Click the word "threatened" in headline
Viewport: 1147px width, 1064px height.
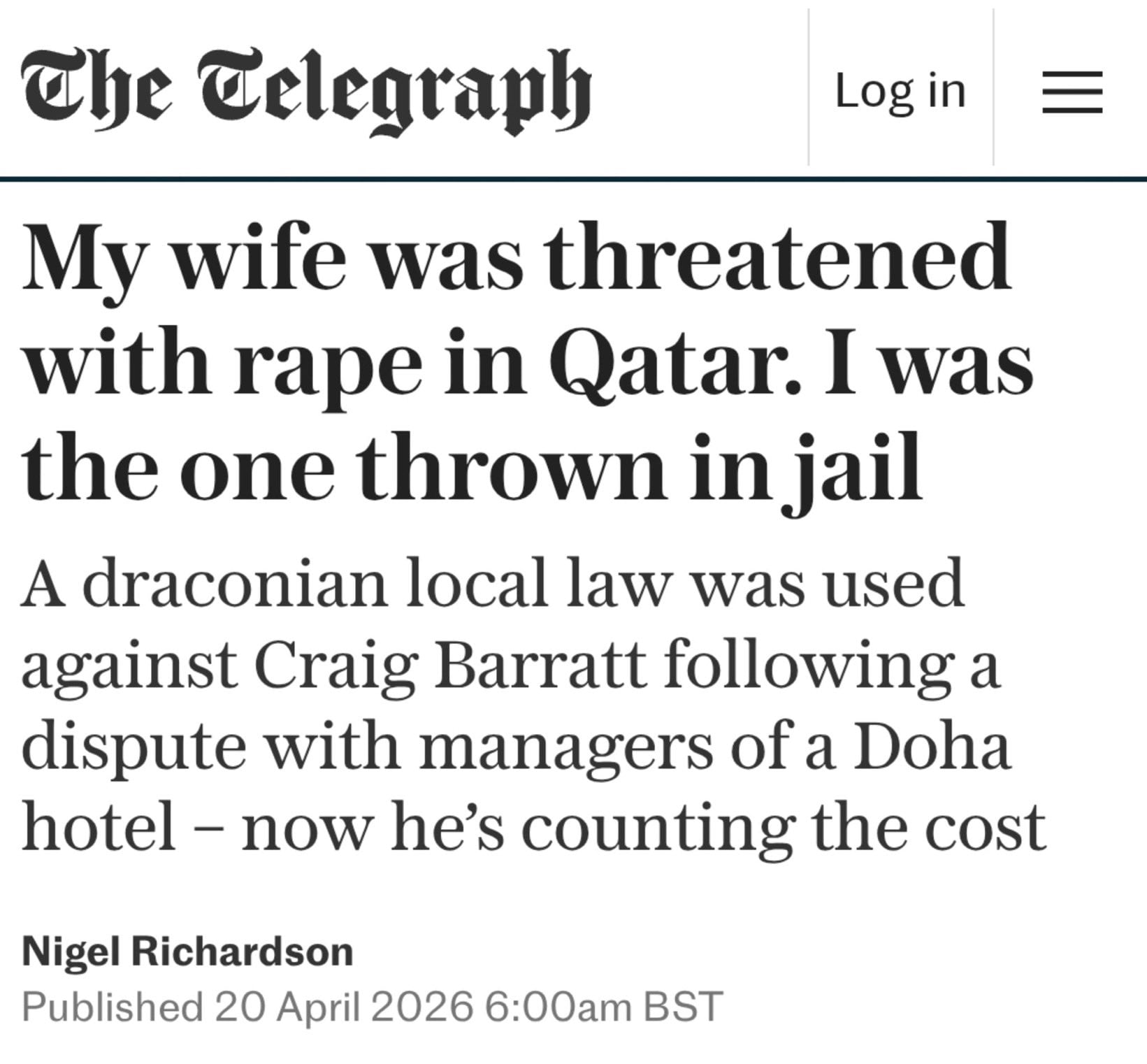(777, 260)
